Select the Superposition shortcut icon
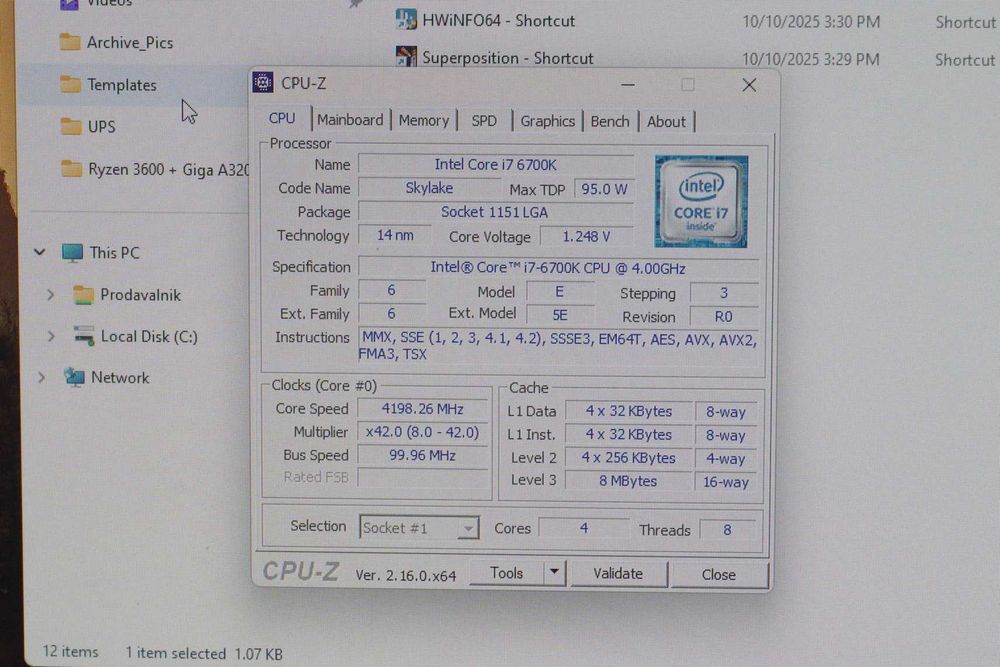The height and width of the screenshot is (667, 1000). (406, 57)
